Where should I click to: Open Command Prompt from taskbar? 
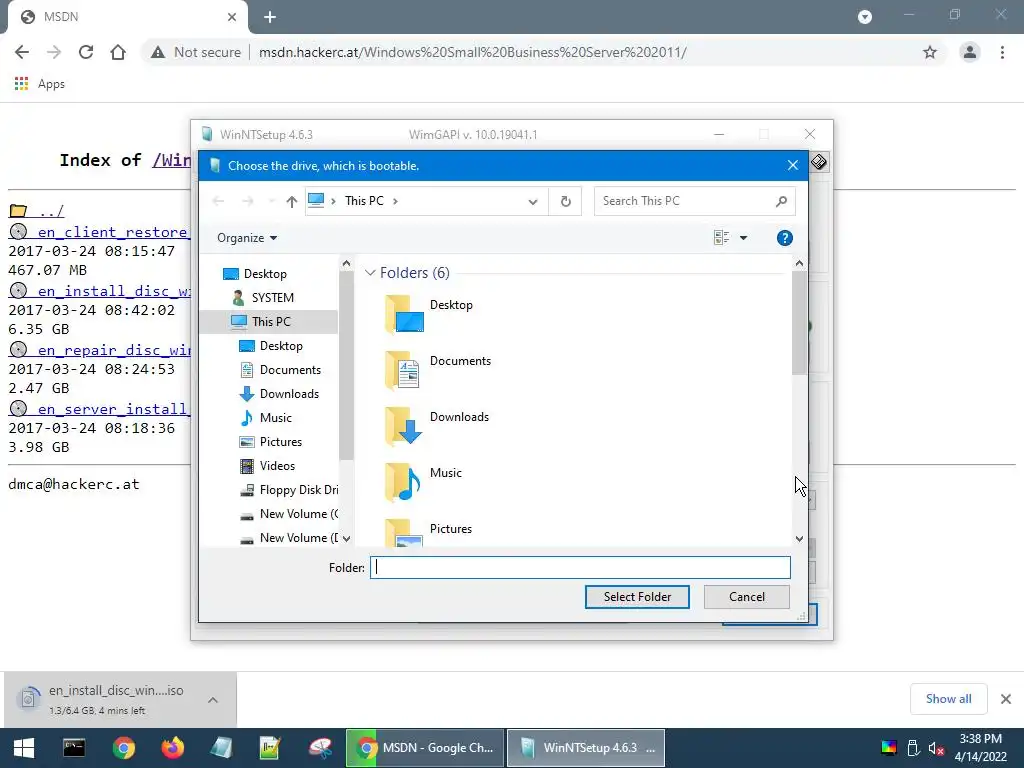74,748
